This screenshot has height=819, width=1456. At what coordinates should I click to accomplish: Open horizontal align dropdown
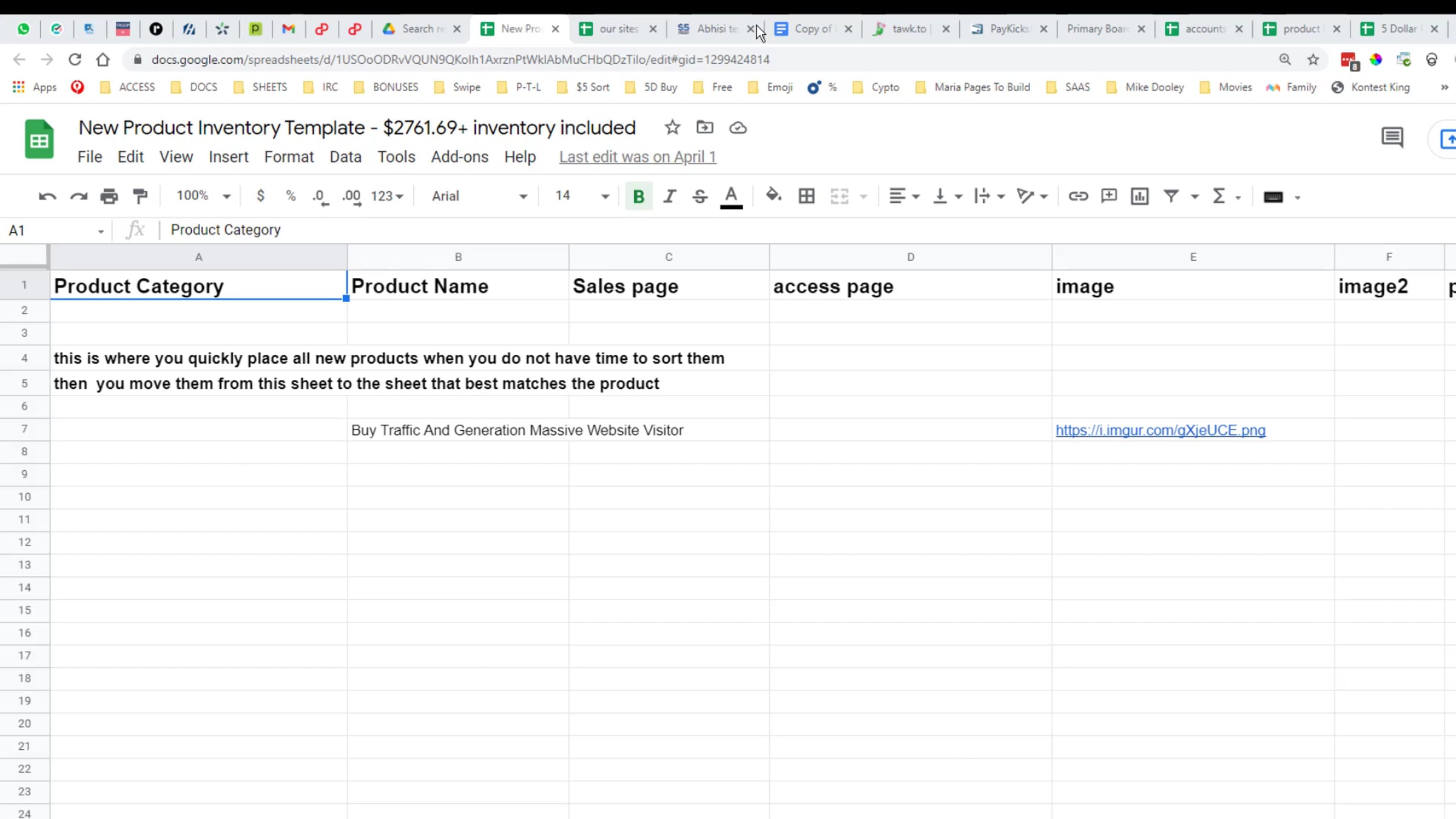click(x=904, y=197)
